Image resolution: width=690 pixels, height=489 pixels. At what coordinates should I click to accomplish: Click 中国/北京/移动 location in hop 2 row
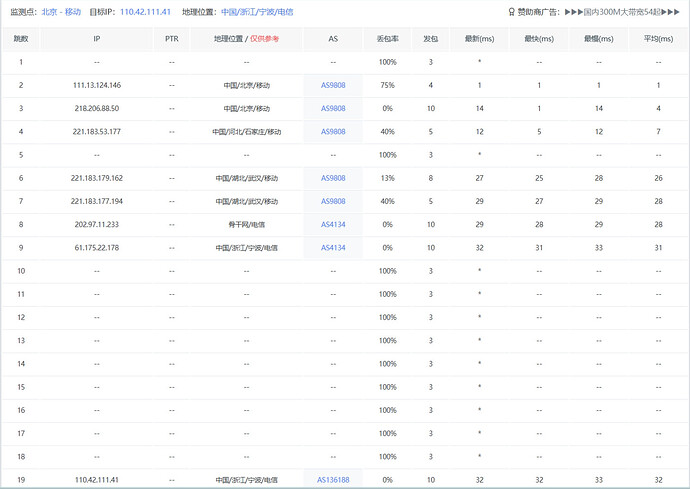(x=246, y=85)
